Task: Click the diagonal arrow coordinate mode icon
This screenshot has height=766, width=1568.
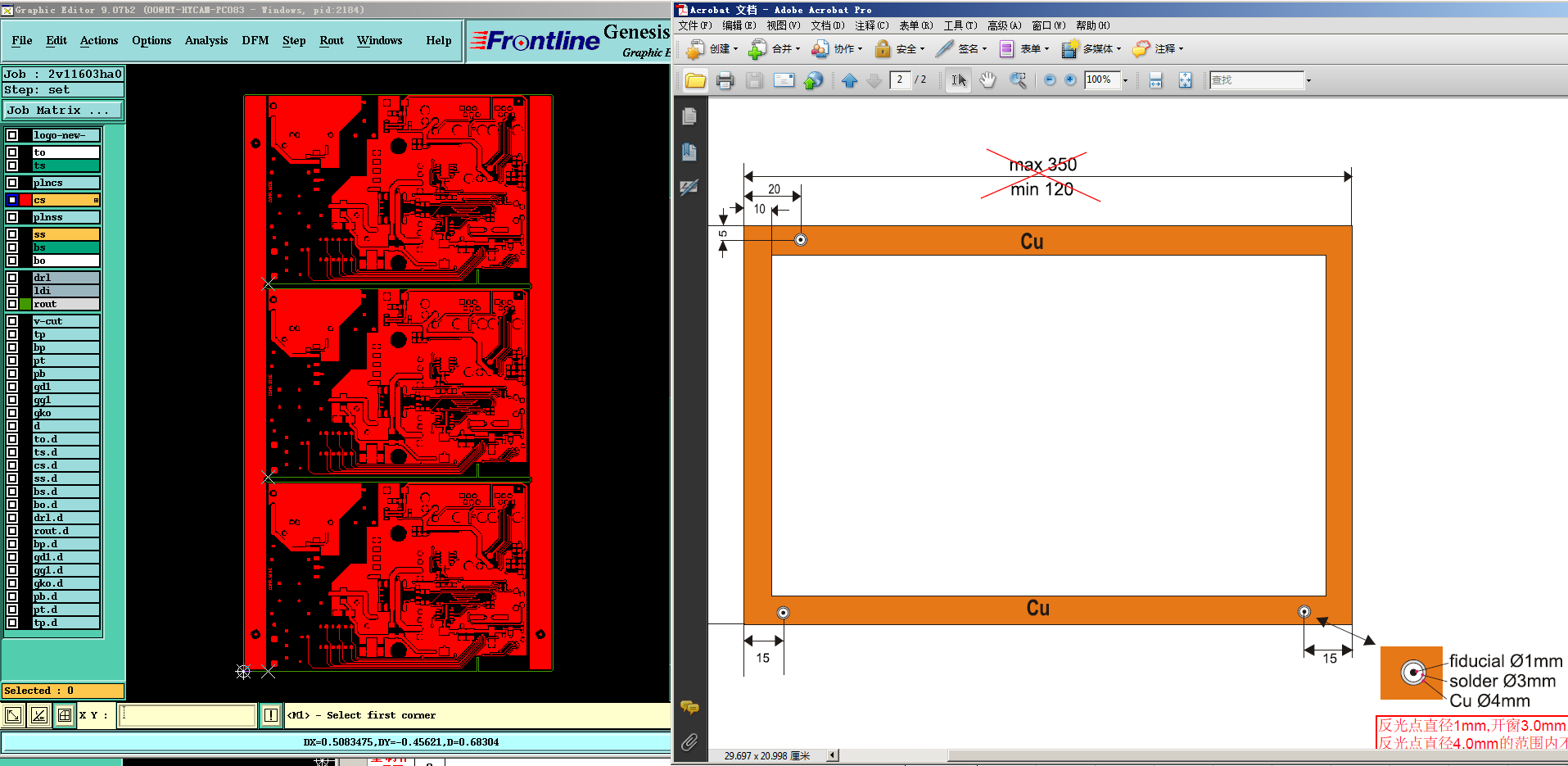Action: point(13,715)
